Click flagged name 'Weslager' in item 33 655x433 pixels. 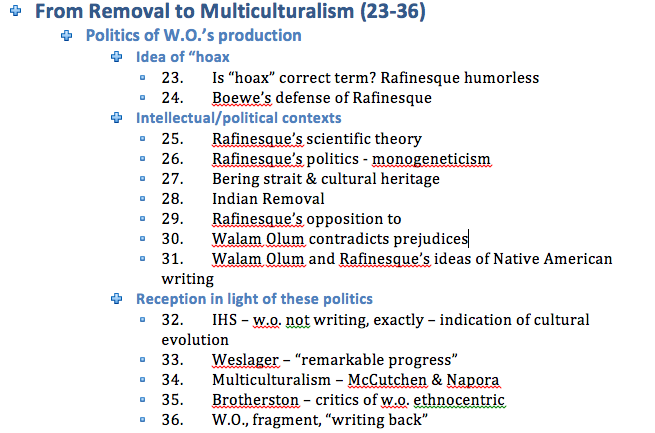(245, 360)
